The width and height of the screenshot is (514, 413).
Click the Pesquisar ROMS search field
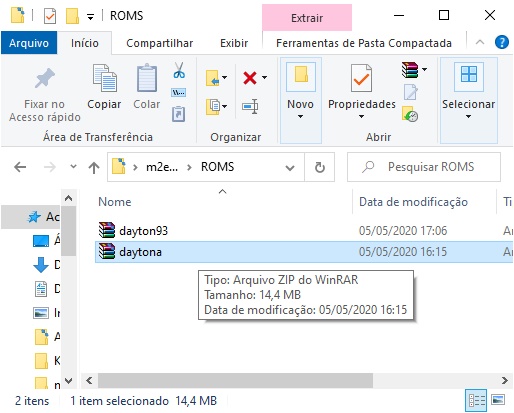pyautogui.click(x=424, y=167)
